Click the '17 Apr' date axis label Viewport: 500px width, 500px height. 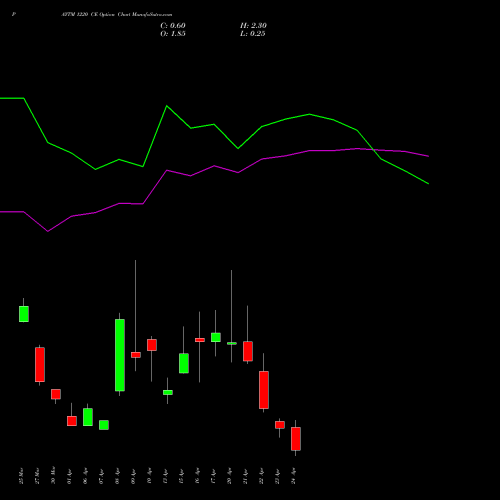(x=213, y=476)
